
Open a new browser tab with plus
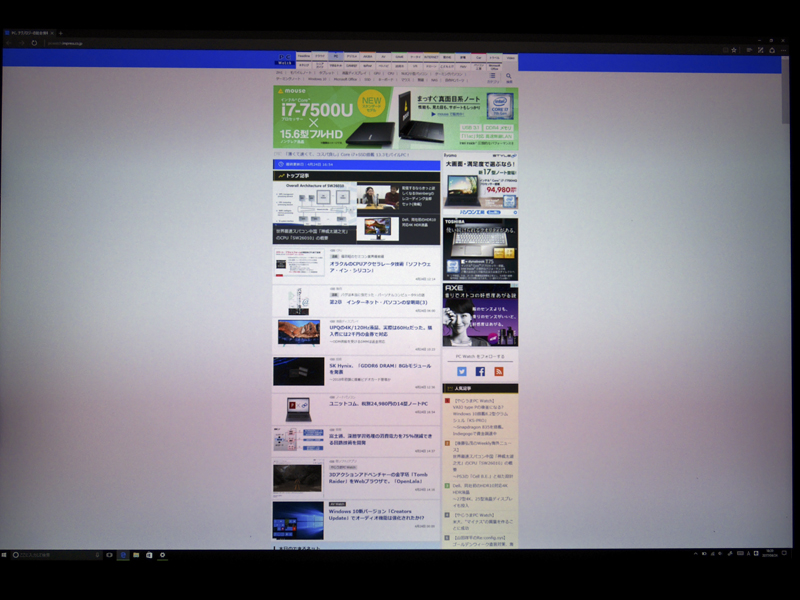pos(60,33)
